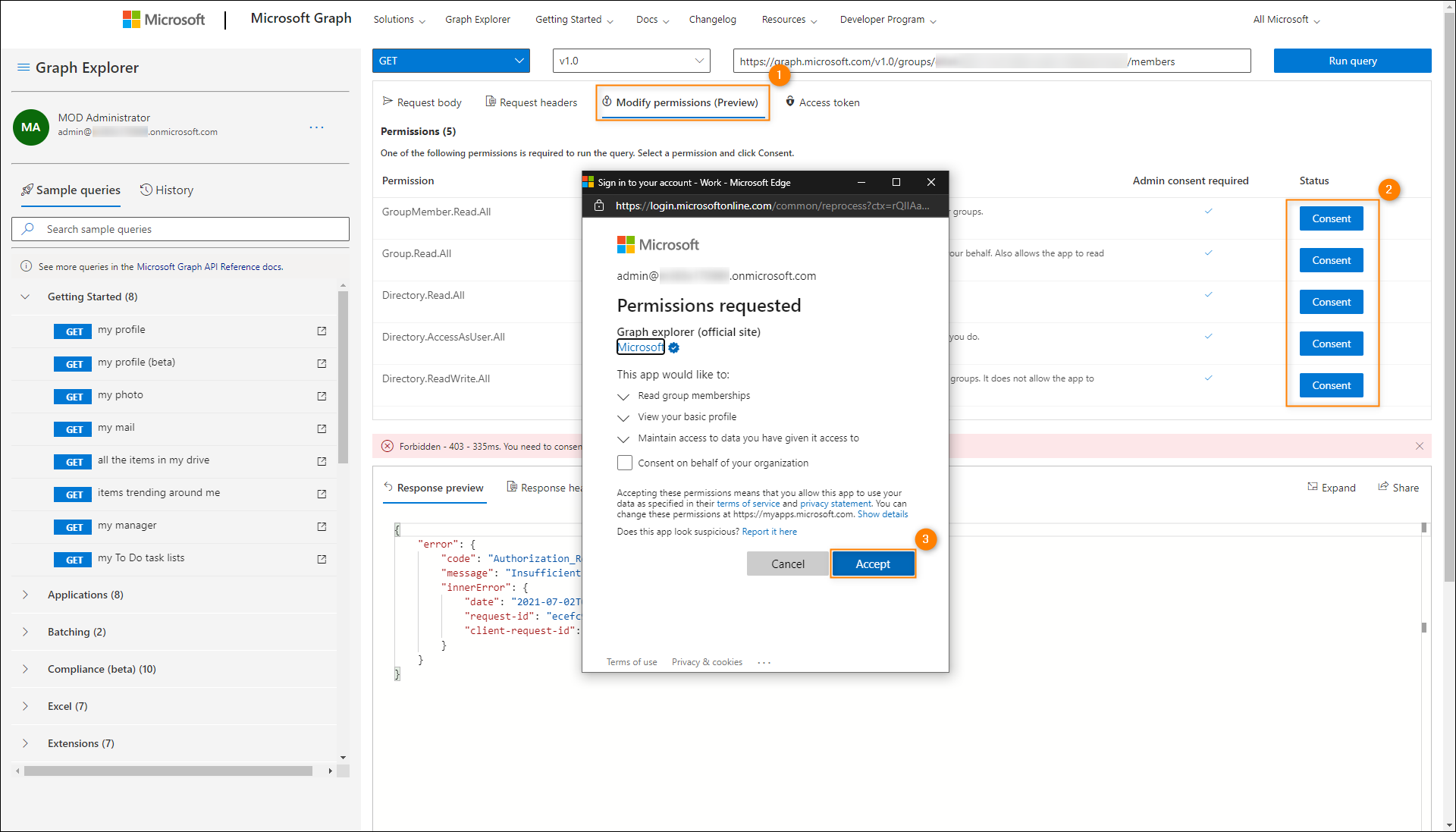
Task: Click the Microsoft logo in the header
Action: tap(164, 20)
